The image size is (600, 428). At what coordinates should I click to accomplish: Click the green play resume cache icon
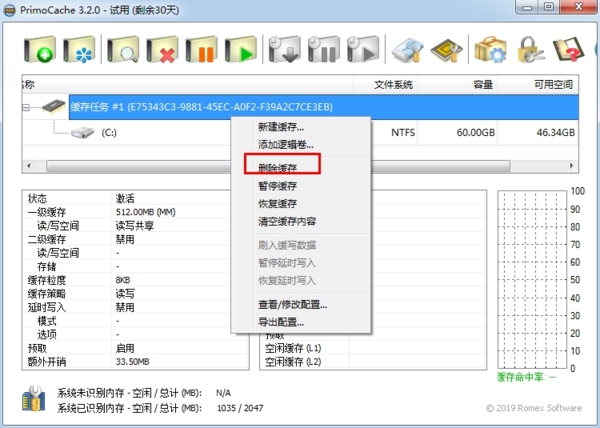241,49
